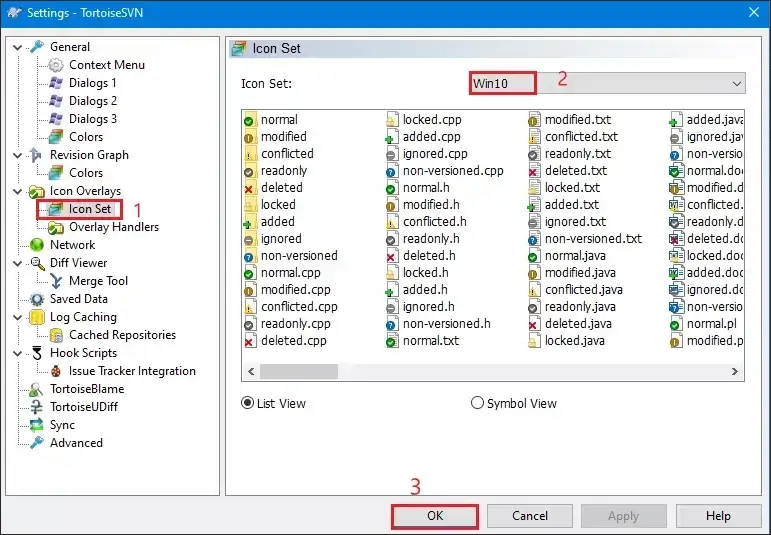This screenshot has height=535, width=771.
Task: Click the scrollbar left arrow in icon list
Action: click(251, 371)
